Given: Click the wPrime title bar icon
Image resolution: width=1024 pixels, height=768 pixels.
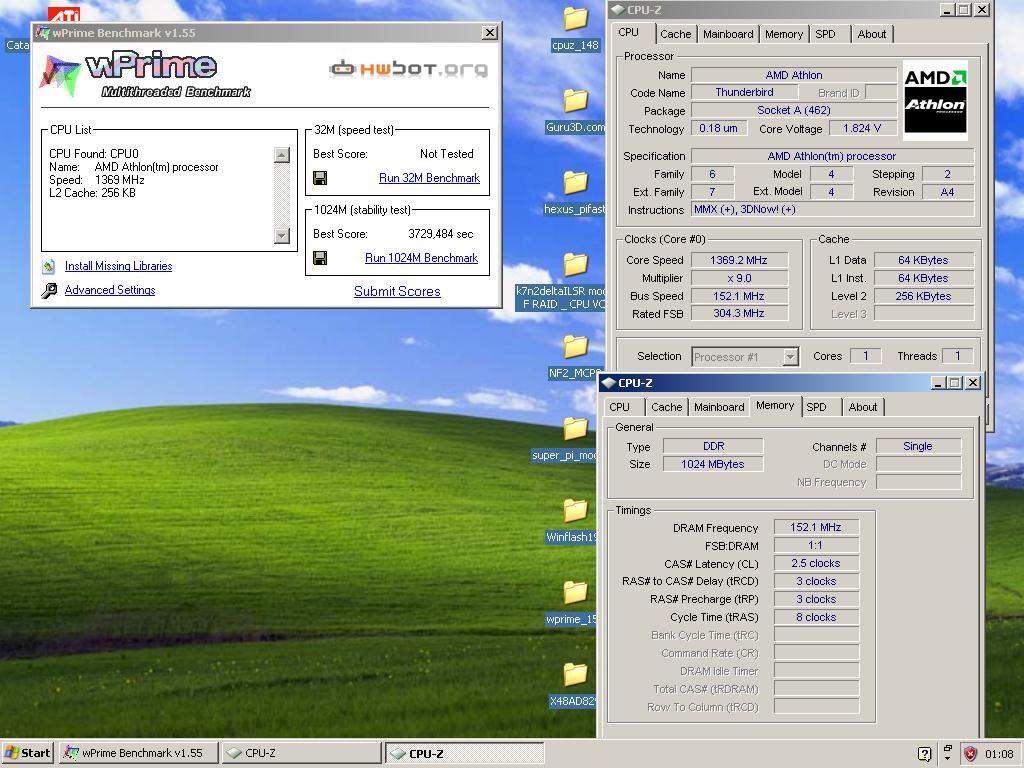Looking at the screenshot, I should 42,33.
